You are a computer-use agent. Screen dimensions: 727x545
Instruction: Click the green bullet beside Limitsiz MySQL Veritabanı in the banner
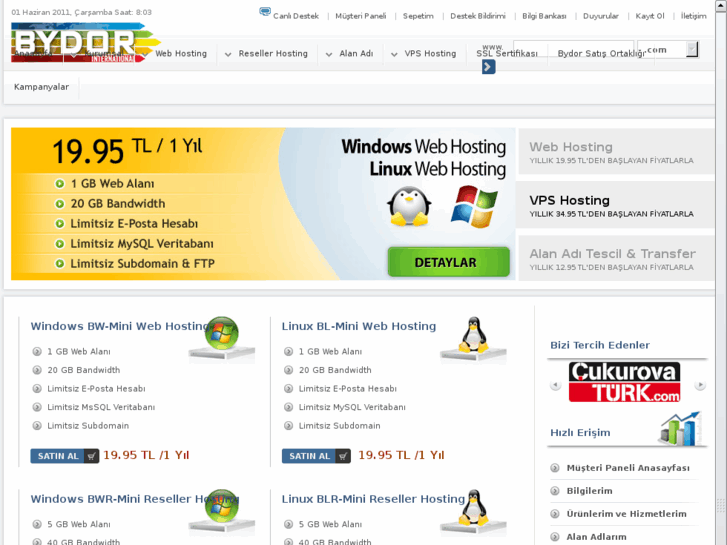pyautogui.click(x=60, y=244)
